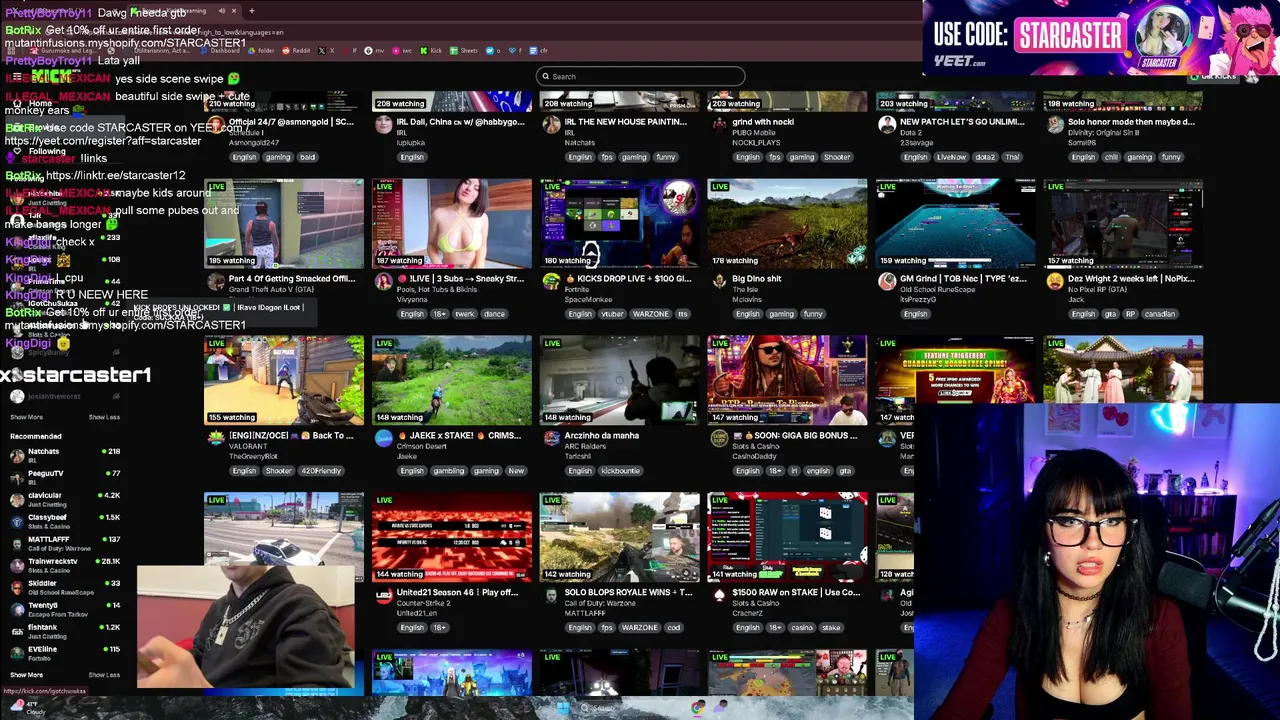Open EVEiline channel in Recommended

coord(65,653)
